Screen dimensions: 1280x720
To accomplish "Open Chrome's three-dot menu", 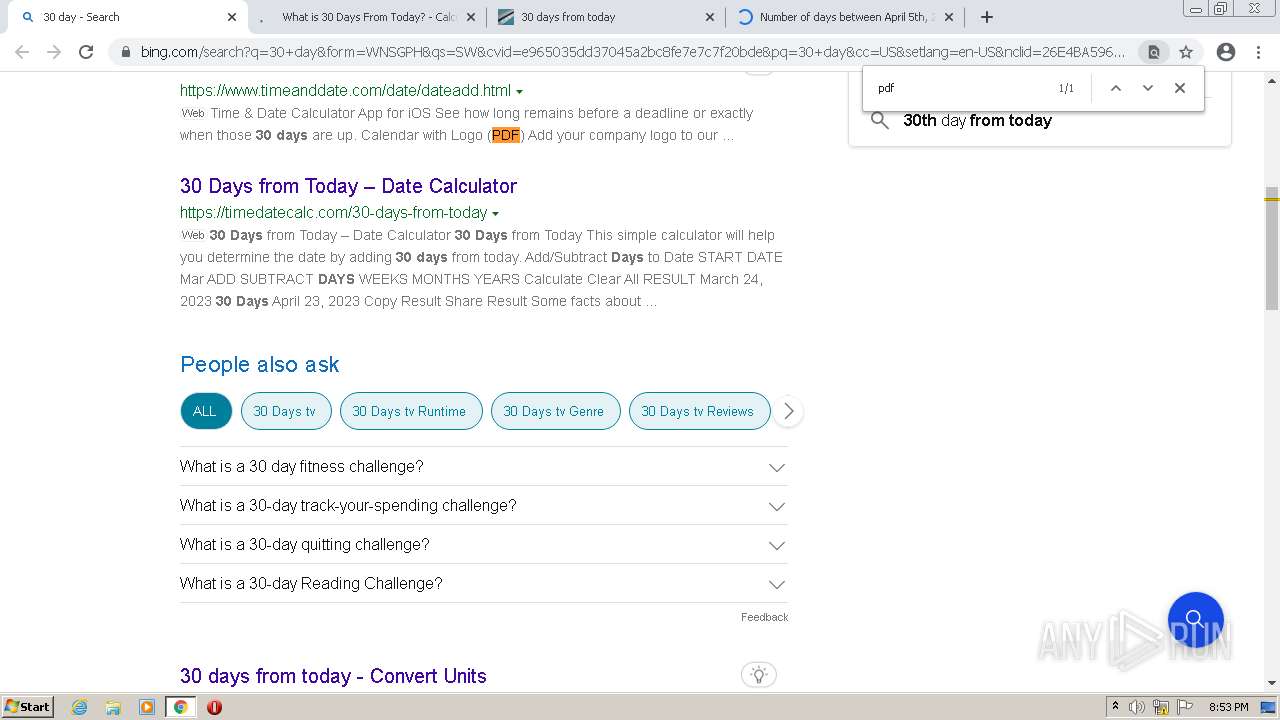I will 1260,52.
